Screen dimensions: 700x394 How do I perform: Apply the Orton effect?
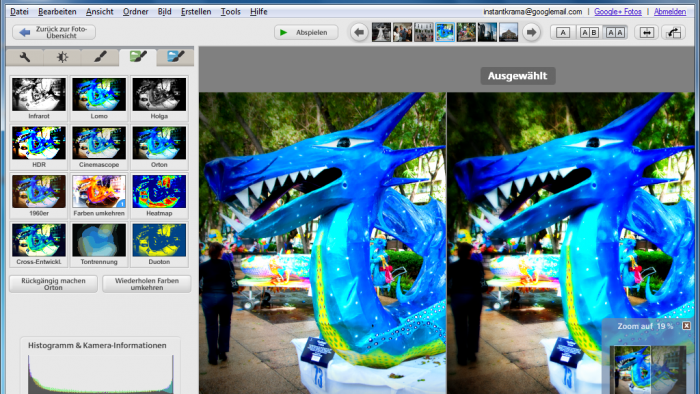(159, 147)
